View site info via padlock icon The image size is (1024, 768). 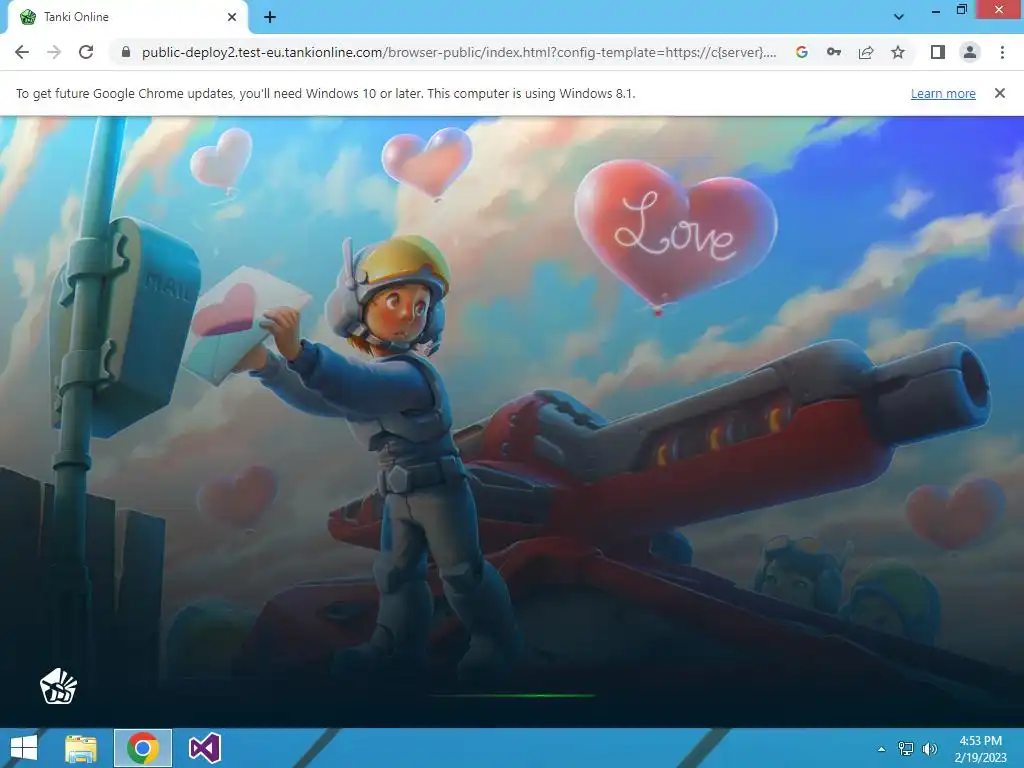(127, 52)
